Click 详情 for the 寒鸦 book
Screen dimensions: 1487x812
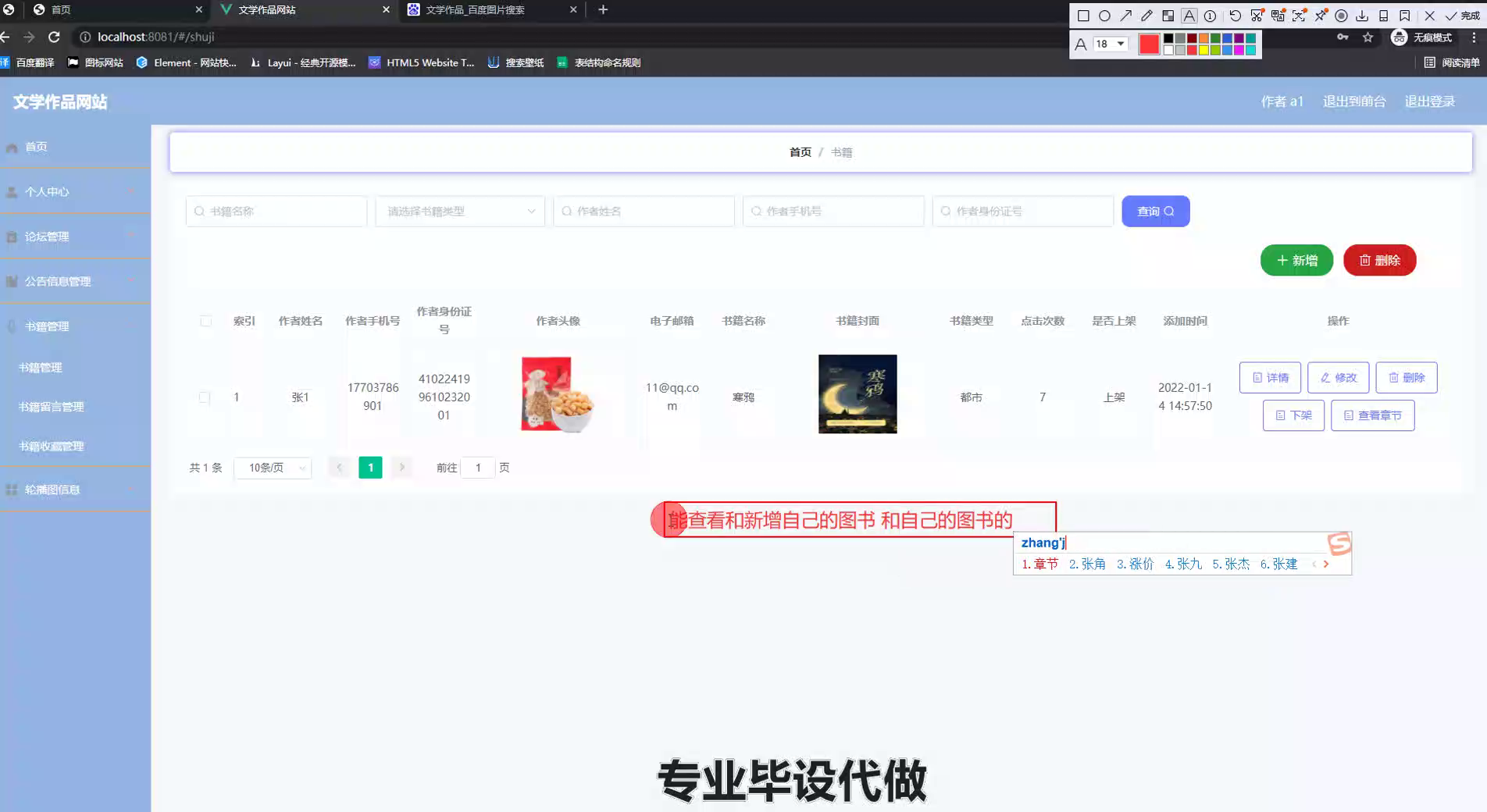(x=1270, y=377)
